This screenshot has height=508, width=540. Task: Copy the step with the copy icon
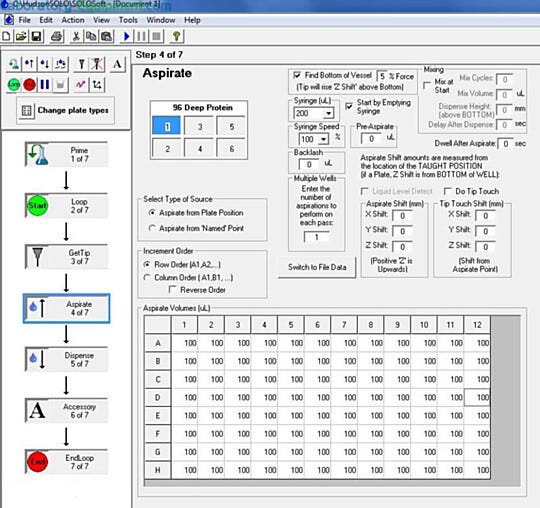[91, 36]
